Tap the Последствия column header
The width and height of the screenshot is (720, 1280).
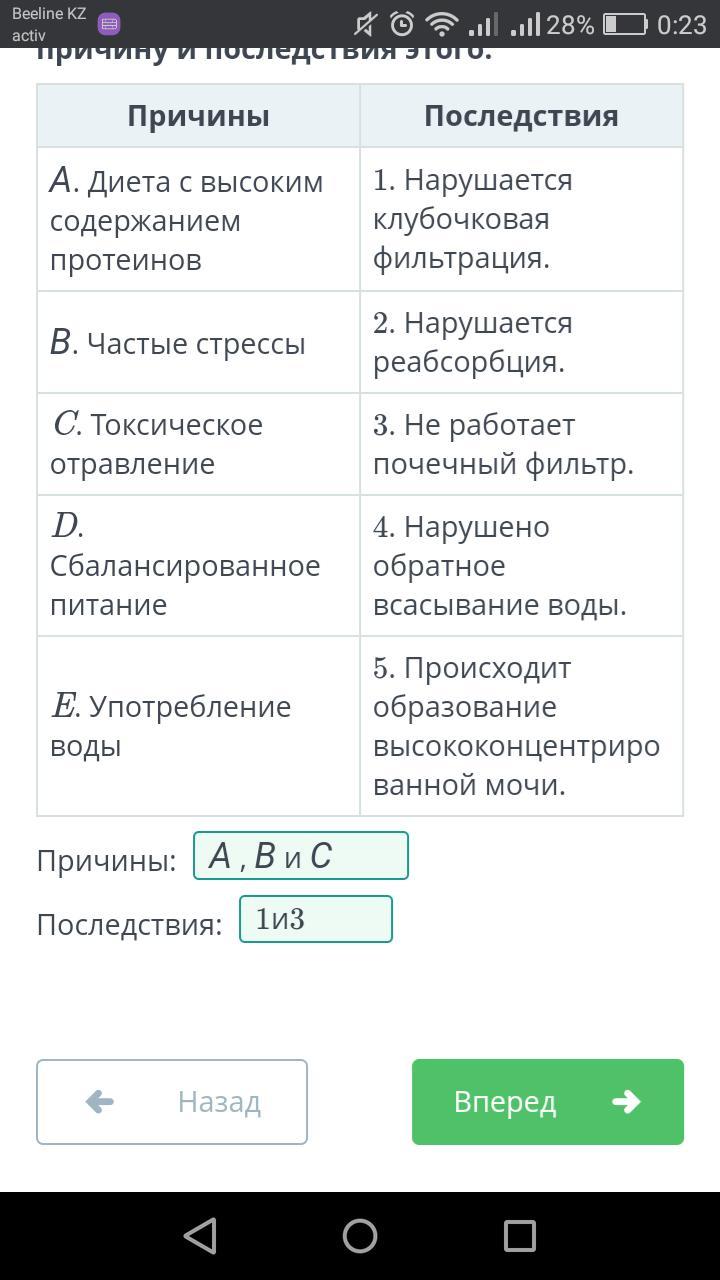(521, 116)
